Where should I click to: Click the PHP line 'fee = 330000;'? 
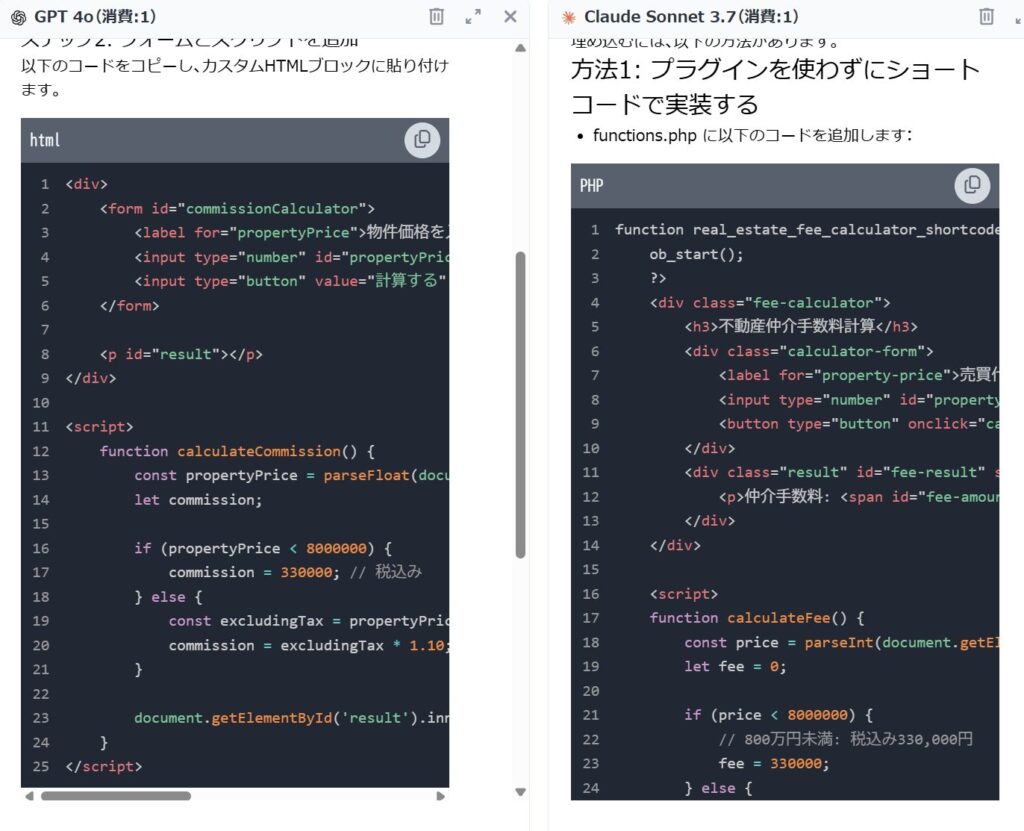pyautogui.click(x=774, y=763)
